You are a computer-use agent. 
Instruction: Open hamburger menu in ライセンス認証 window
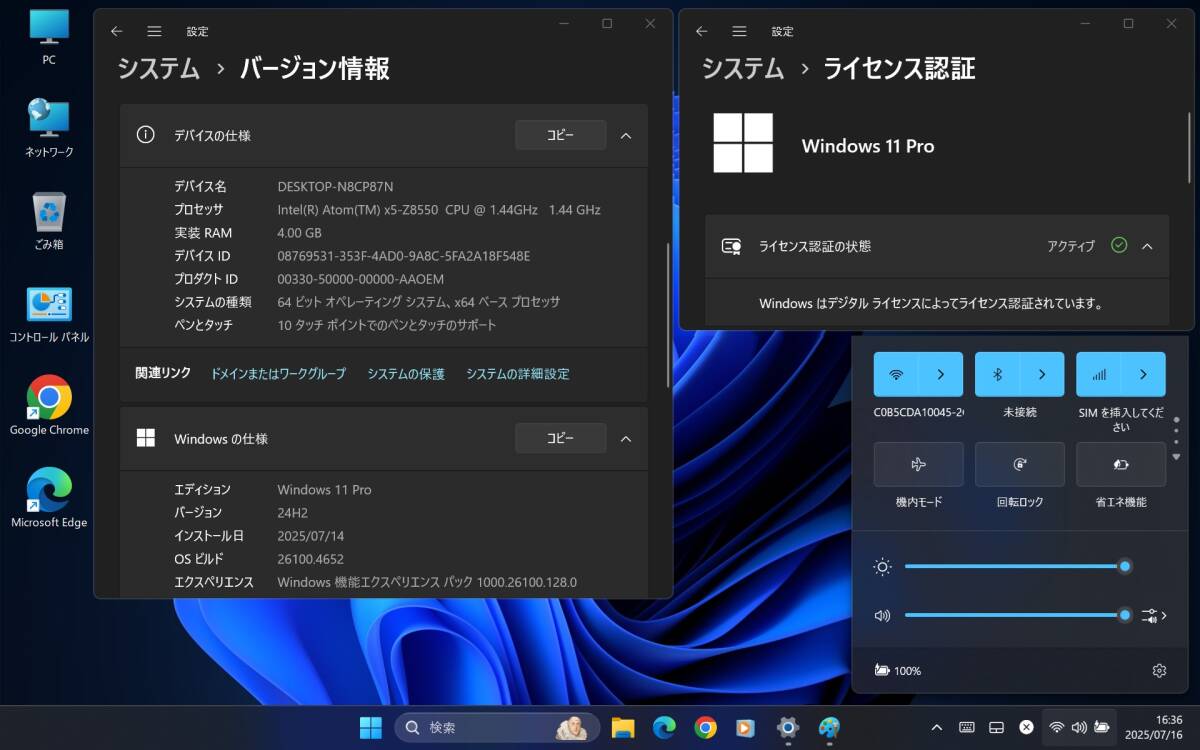739,31
